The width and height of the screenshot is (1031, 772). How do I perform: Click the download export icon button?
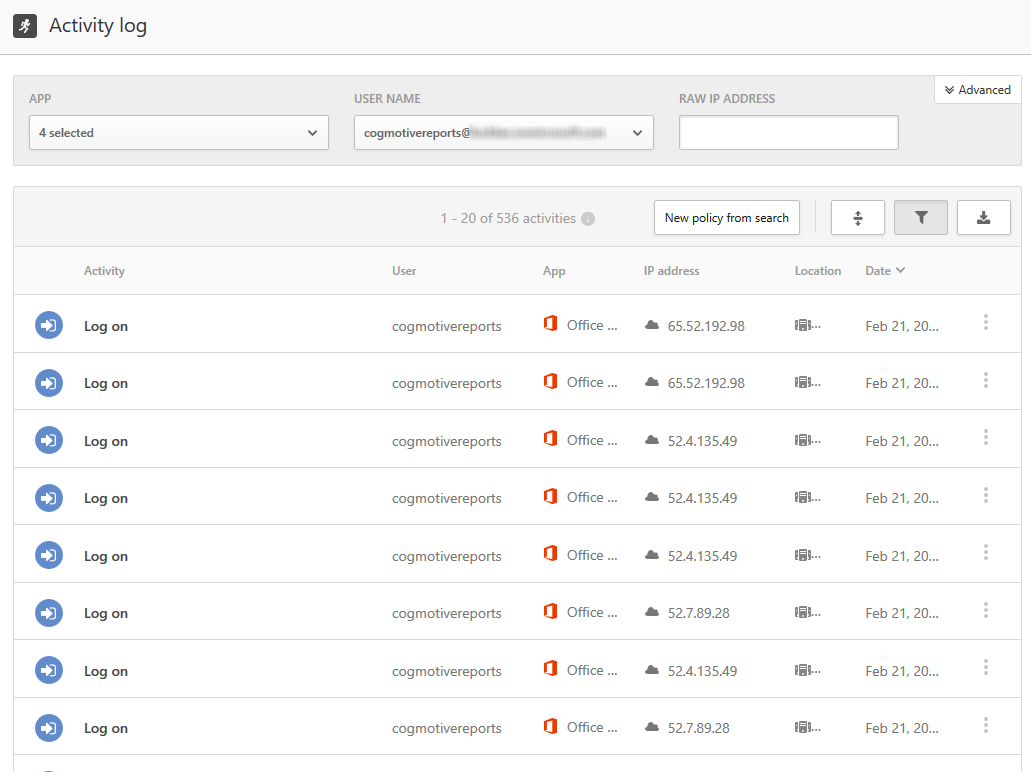pos(983,218)
